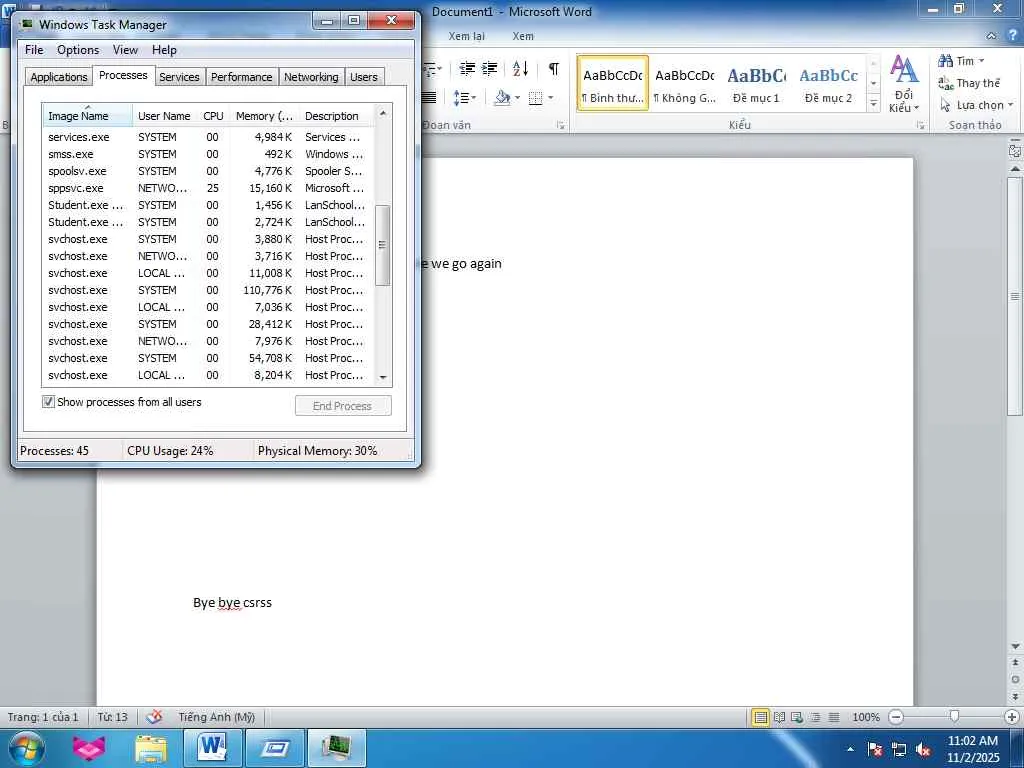Open Đổi Kiểu (Change Styles) in Word
Screen dimensions: 1024x768
coord(904,84)
